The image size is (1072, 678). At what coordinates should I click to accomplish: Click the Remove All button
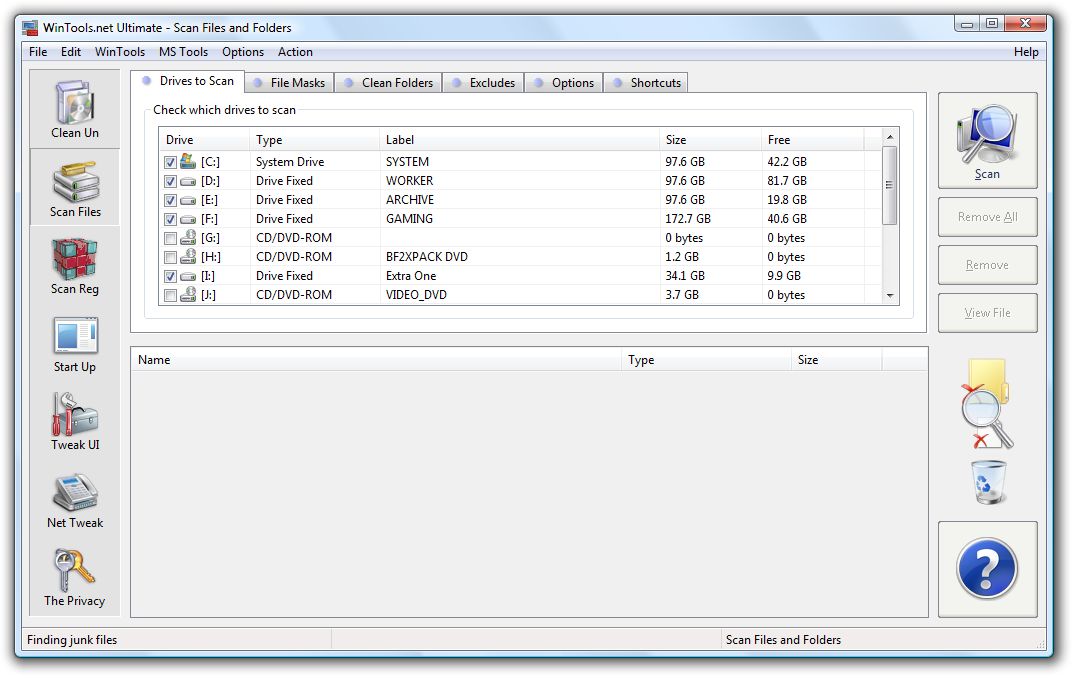pyautogui.click(x=987, y=217)
